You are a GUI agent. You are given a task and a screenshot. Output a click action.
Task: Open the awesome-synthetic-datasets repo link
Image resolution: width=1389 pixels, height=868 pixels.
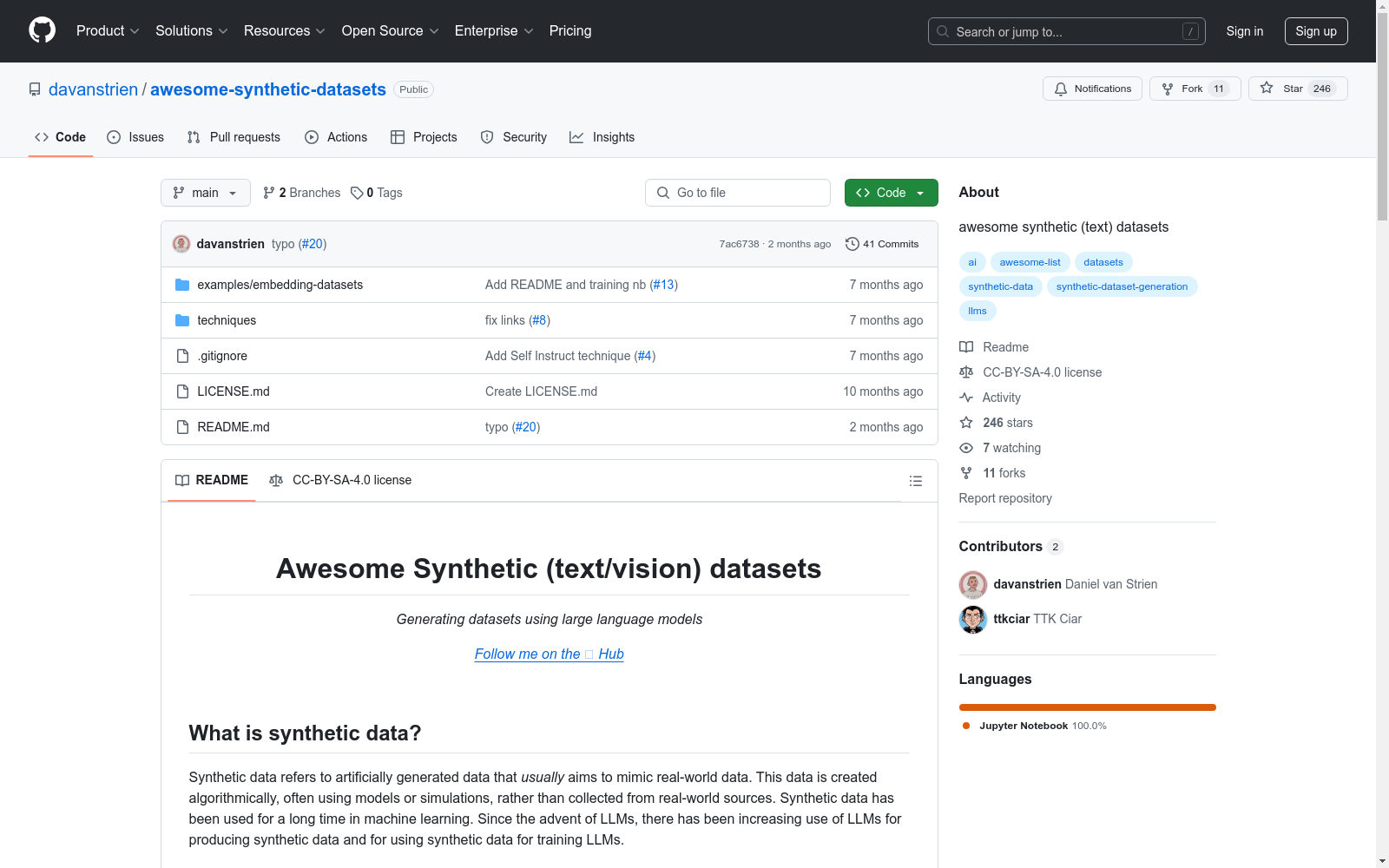click(268, 89)
